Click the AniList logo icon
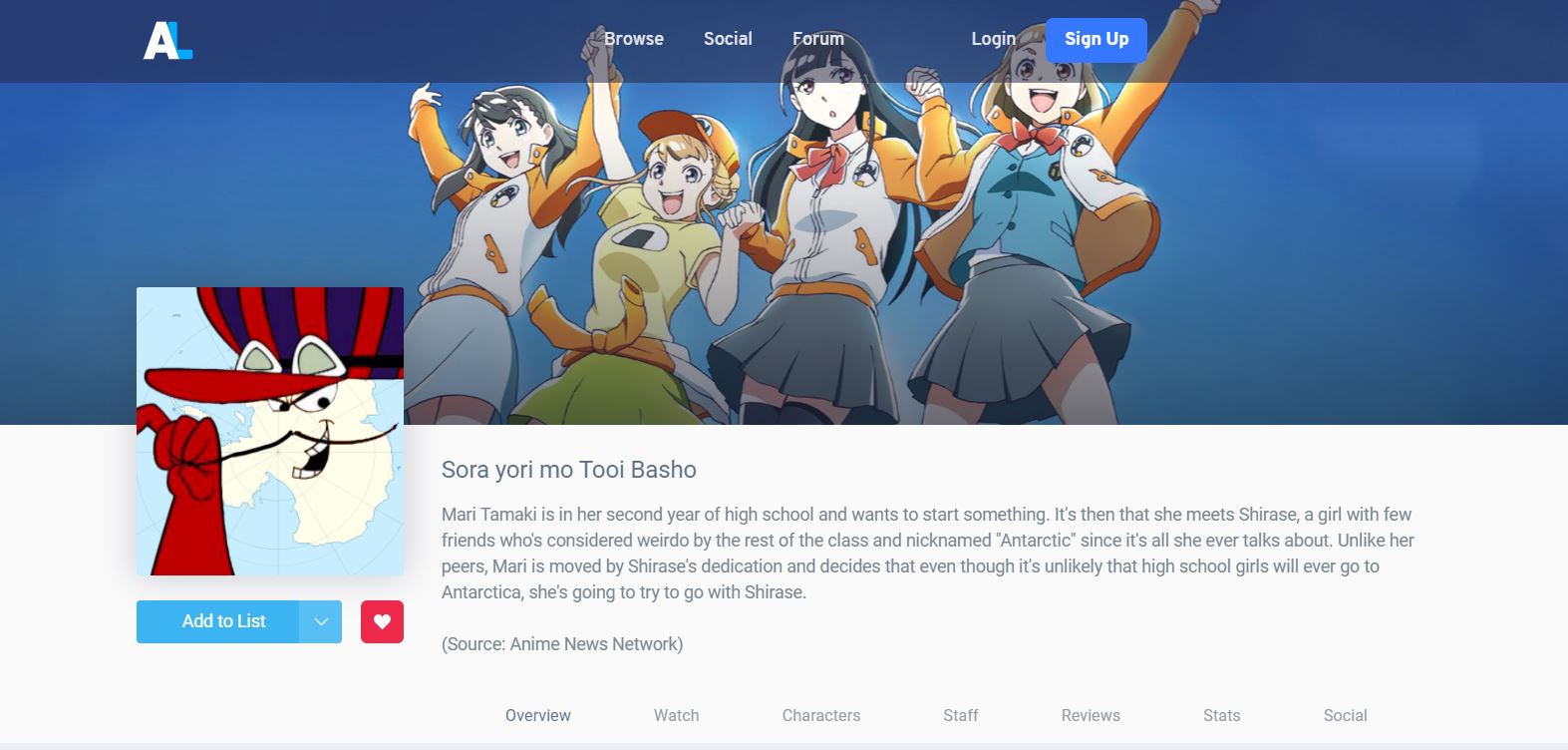The width and height of the screenshot is (1568, 750). 167,40
